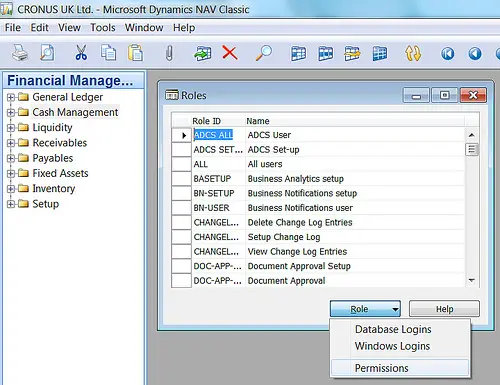Viewport: 500px width, 385px height.
Task: Select the General Ledger folder label
Action: 67,97
